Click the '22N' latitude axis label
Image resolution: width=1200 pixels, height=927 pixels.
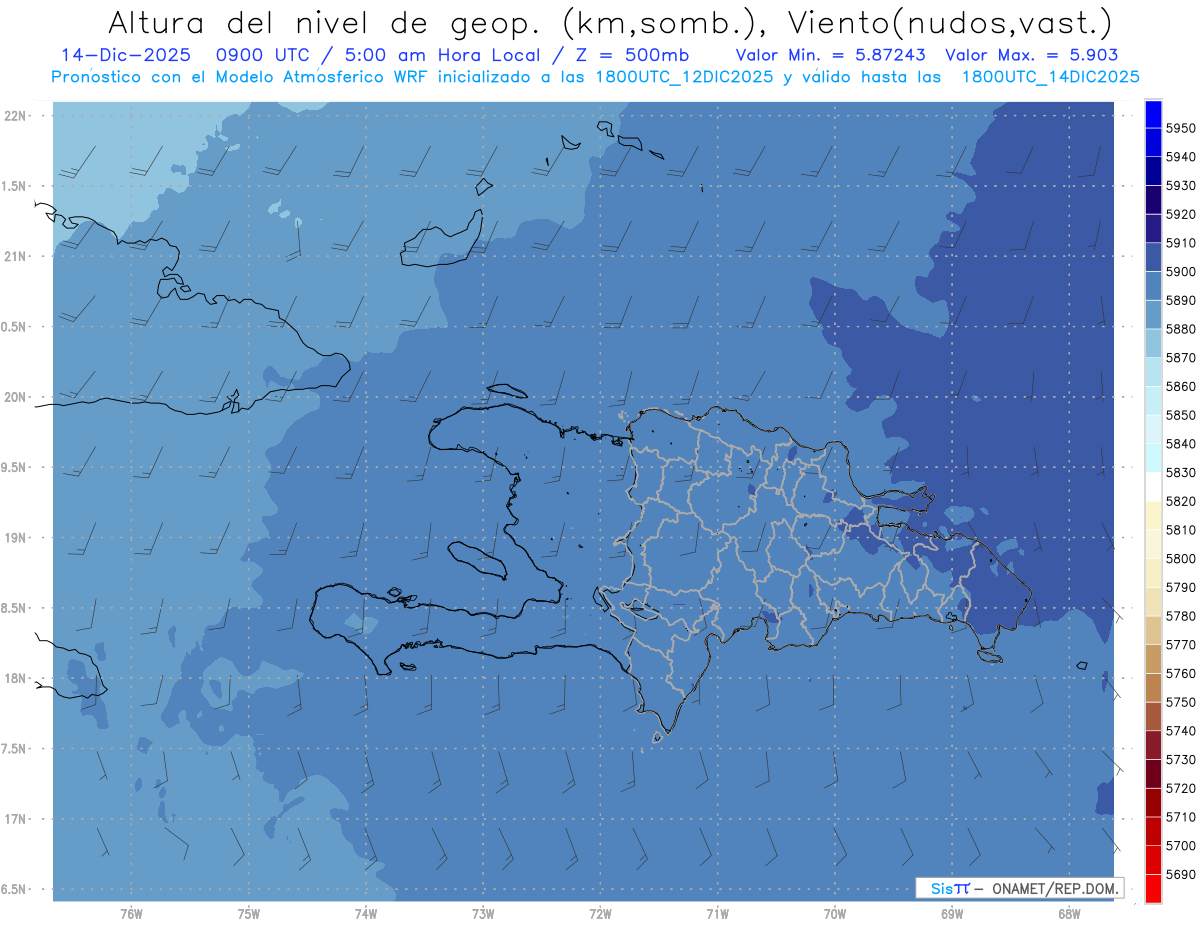coord(15,116)
